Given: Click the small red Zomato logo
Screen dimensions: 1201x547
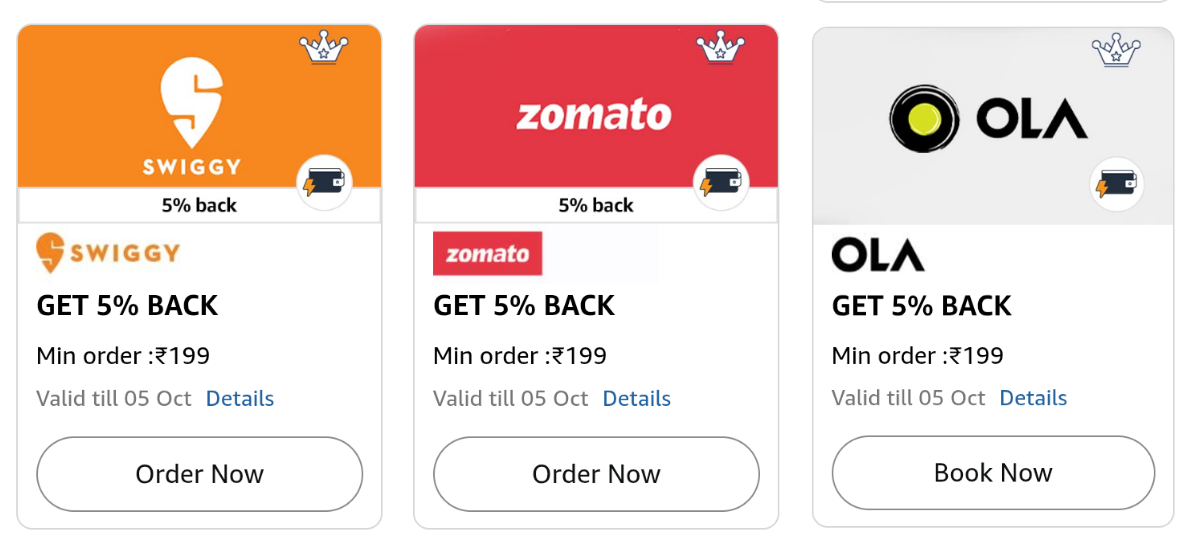Looking at the screenshot, I should 488,254.
